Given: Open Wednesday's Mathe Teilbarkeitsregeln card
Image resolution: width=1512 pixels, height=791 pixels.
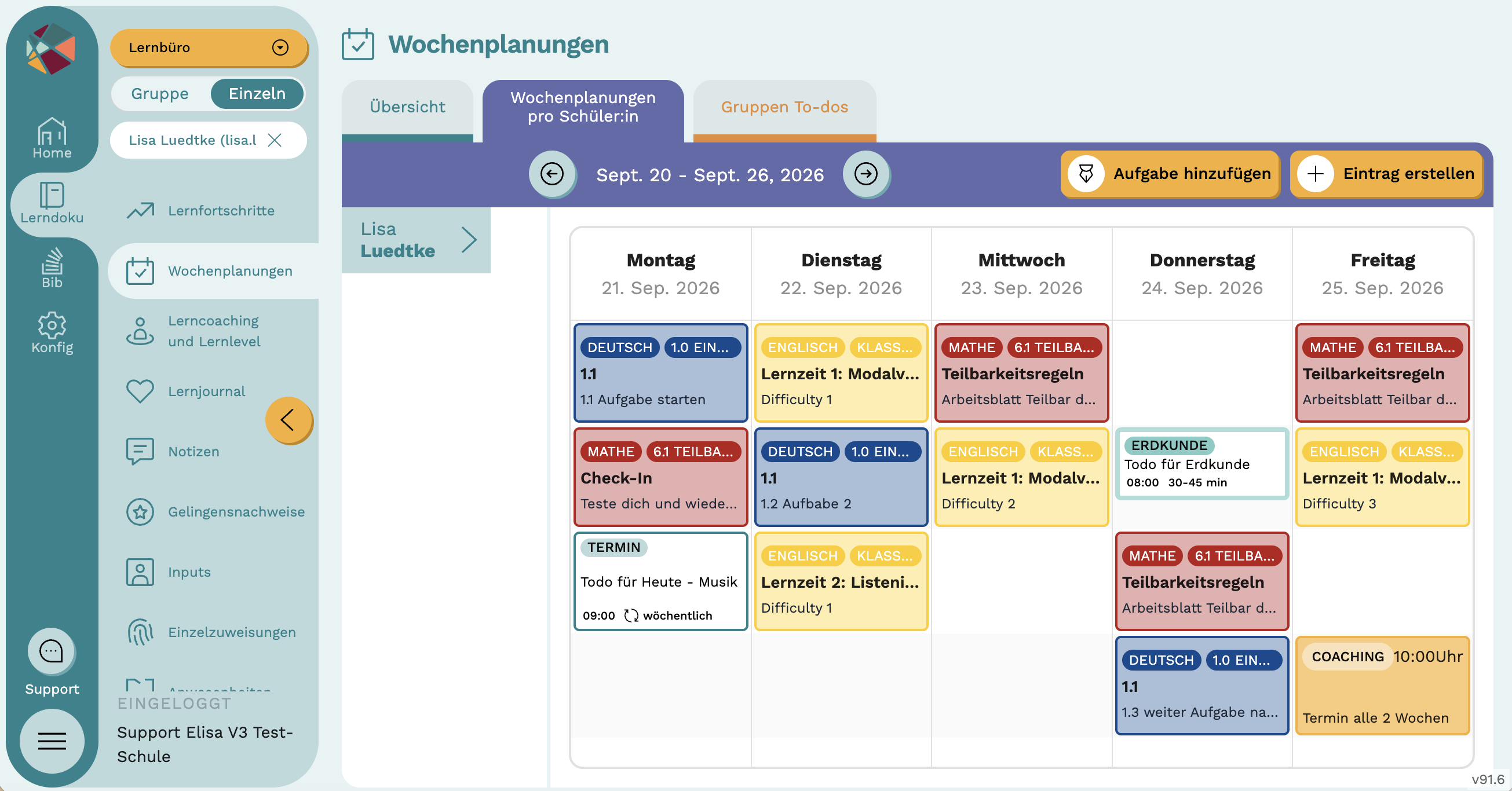Looking at the screenshot, I should (x=1021, y=373).
